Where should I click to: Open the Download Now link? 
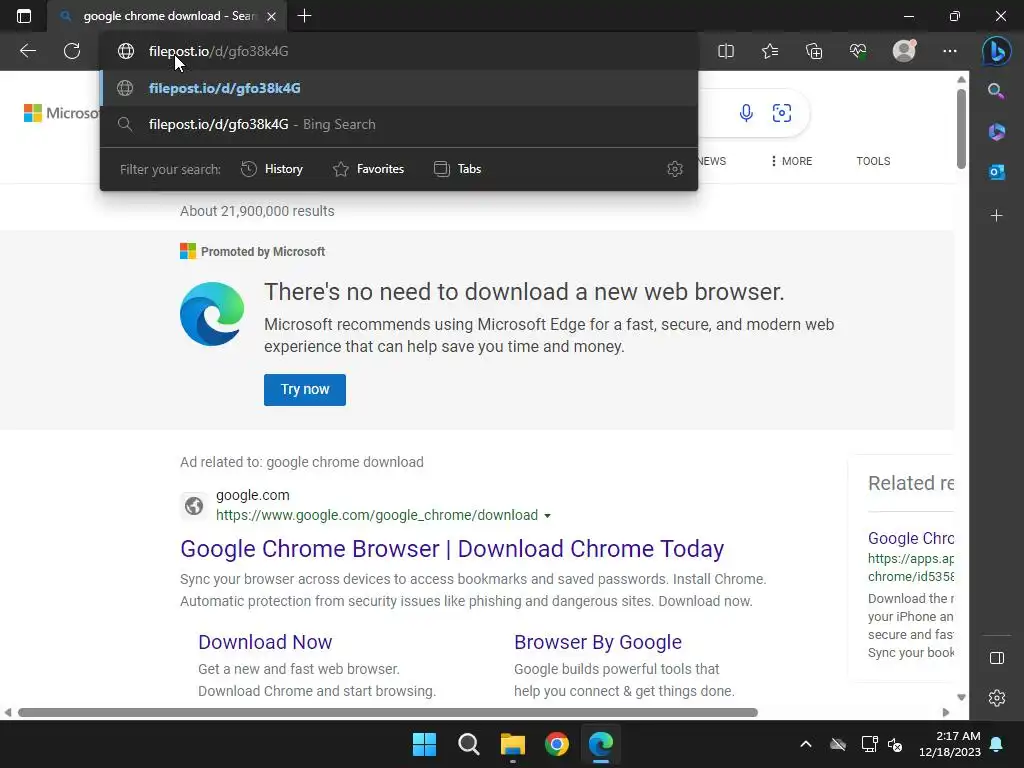(265, 642)
